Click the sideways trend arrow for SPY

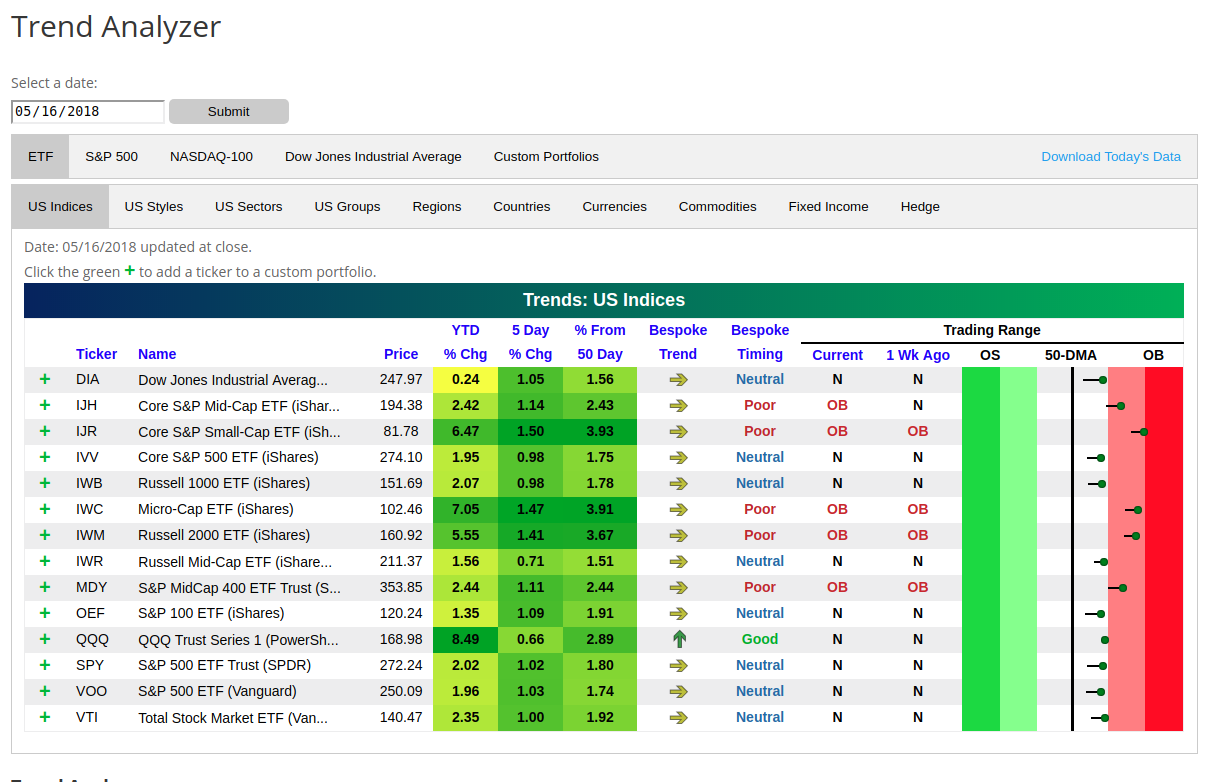click(x=679, y=665)
